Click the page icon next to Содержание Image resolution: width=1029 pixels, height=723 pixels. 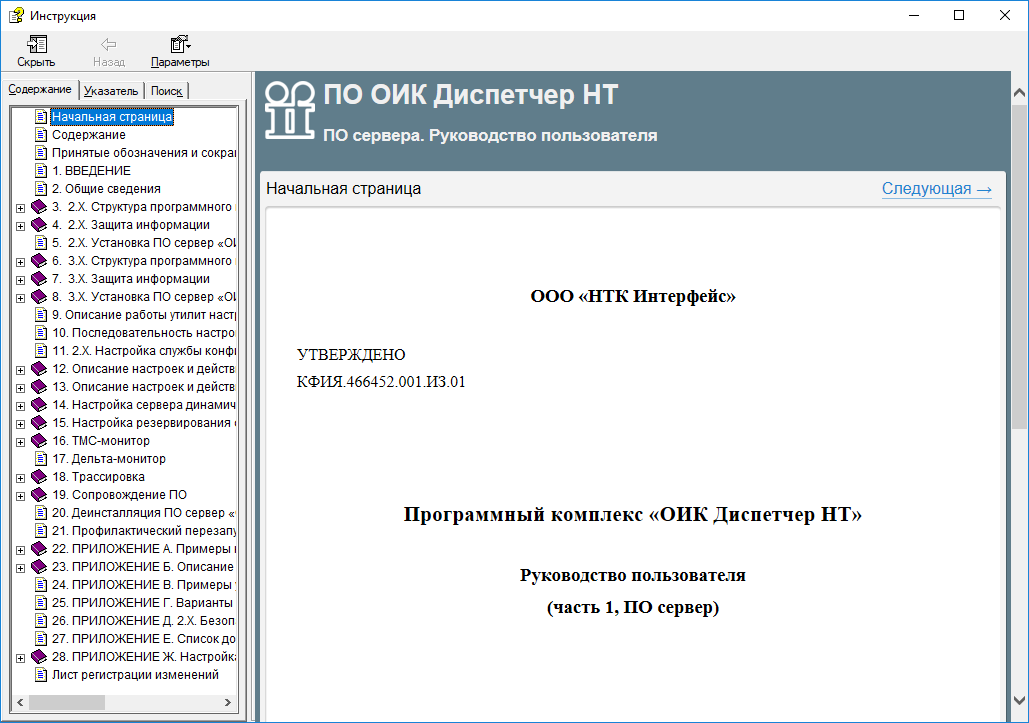[41, 135]
